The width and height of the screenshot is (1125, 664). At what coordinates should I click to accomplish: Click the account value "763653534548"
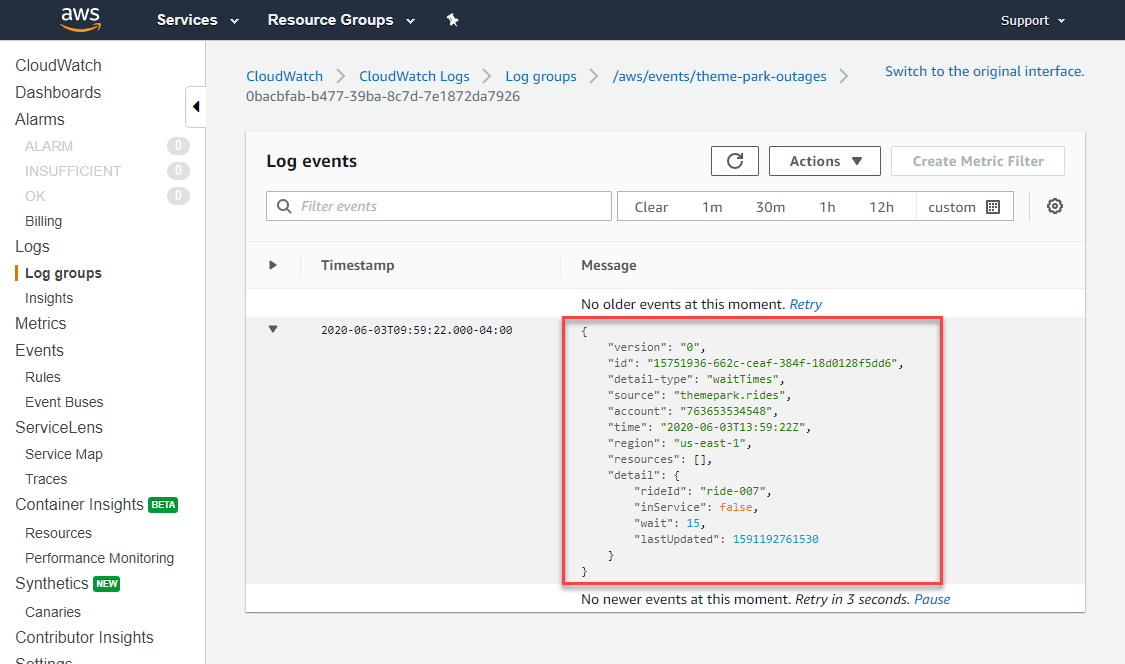725,411
